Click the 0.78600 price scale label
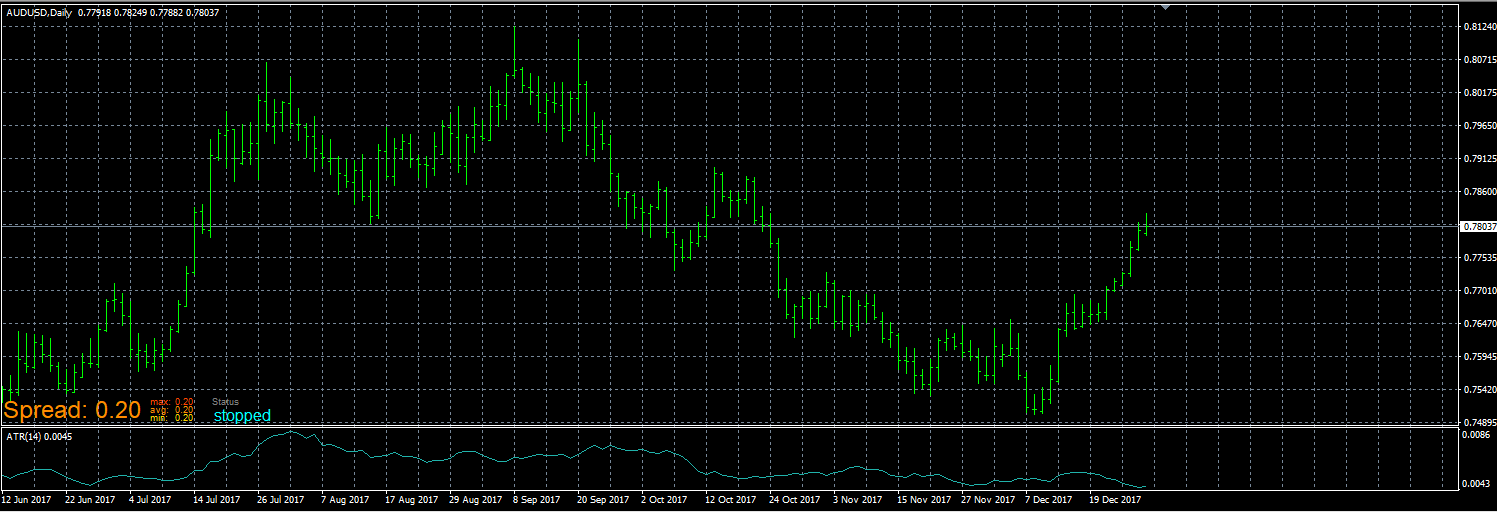1497x512 pixels. [x=1479, y=192]
